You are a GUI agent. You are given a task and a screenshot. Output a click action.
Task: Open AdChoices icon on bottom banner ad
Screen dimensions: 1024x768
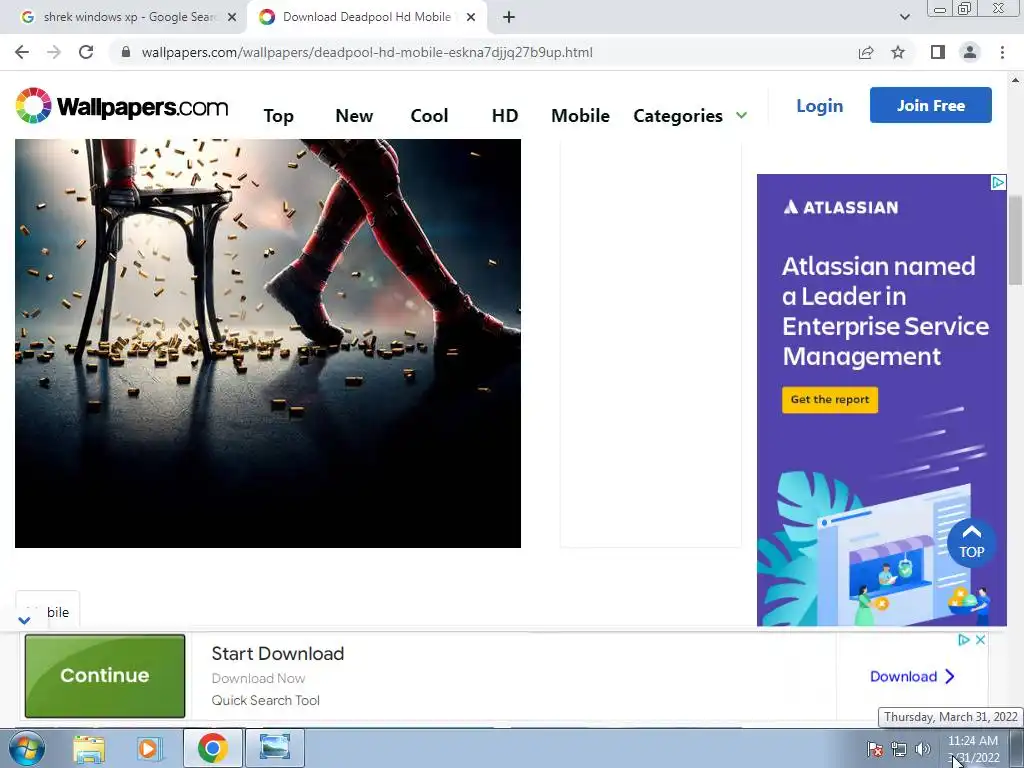964,640
